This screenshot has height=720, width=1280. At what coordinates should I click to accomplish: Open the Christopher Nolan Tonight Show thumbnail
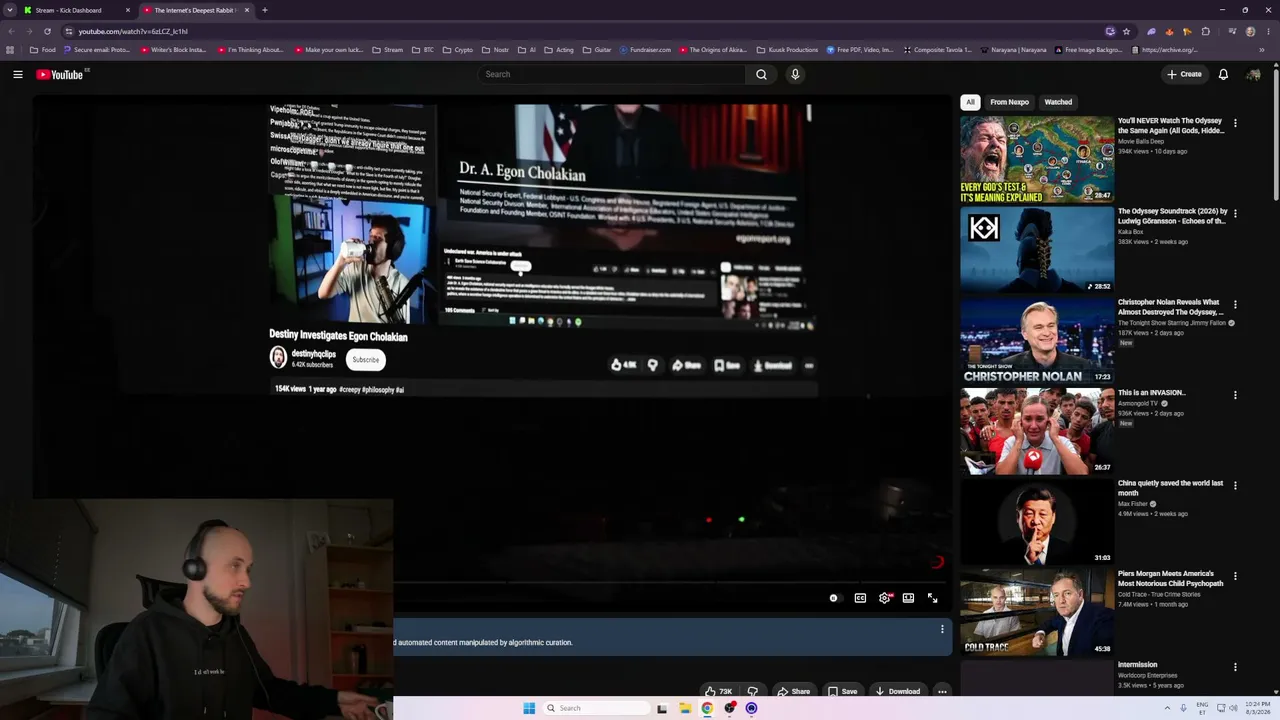click(x=1037, y=340)
